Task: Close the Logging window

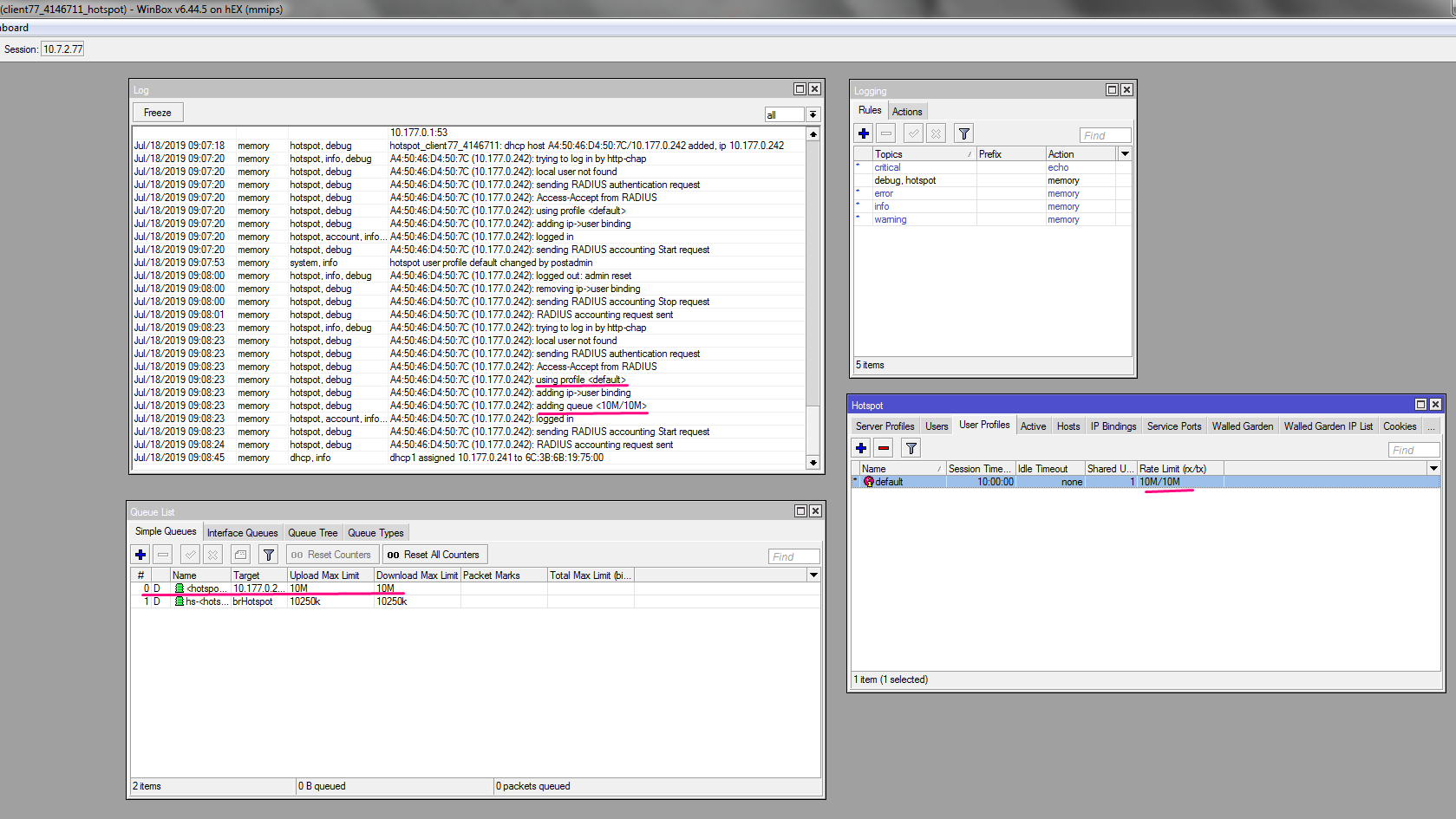Action: [x=1126, y=90]
